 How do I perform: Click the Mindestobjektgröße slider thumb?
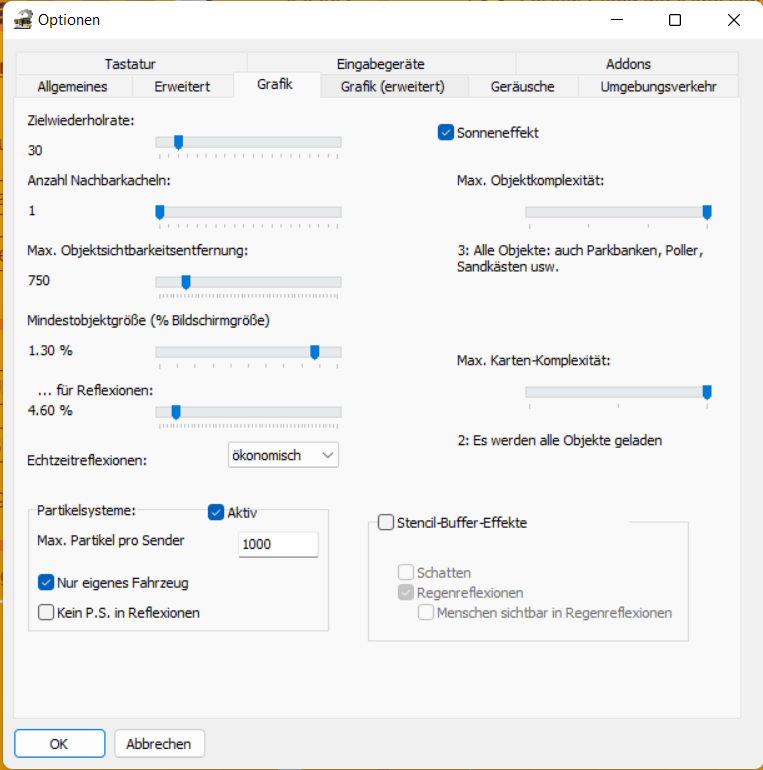tap(315, 351)
